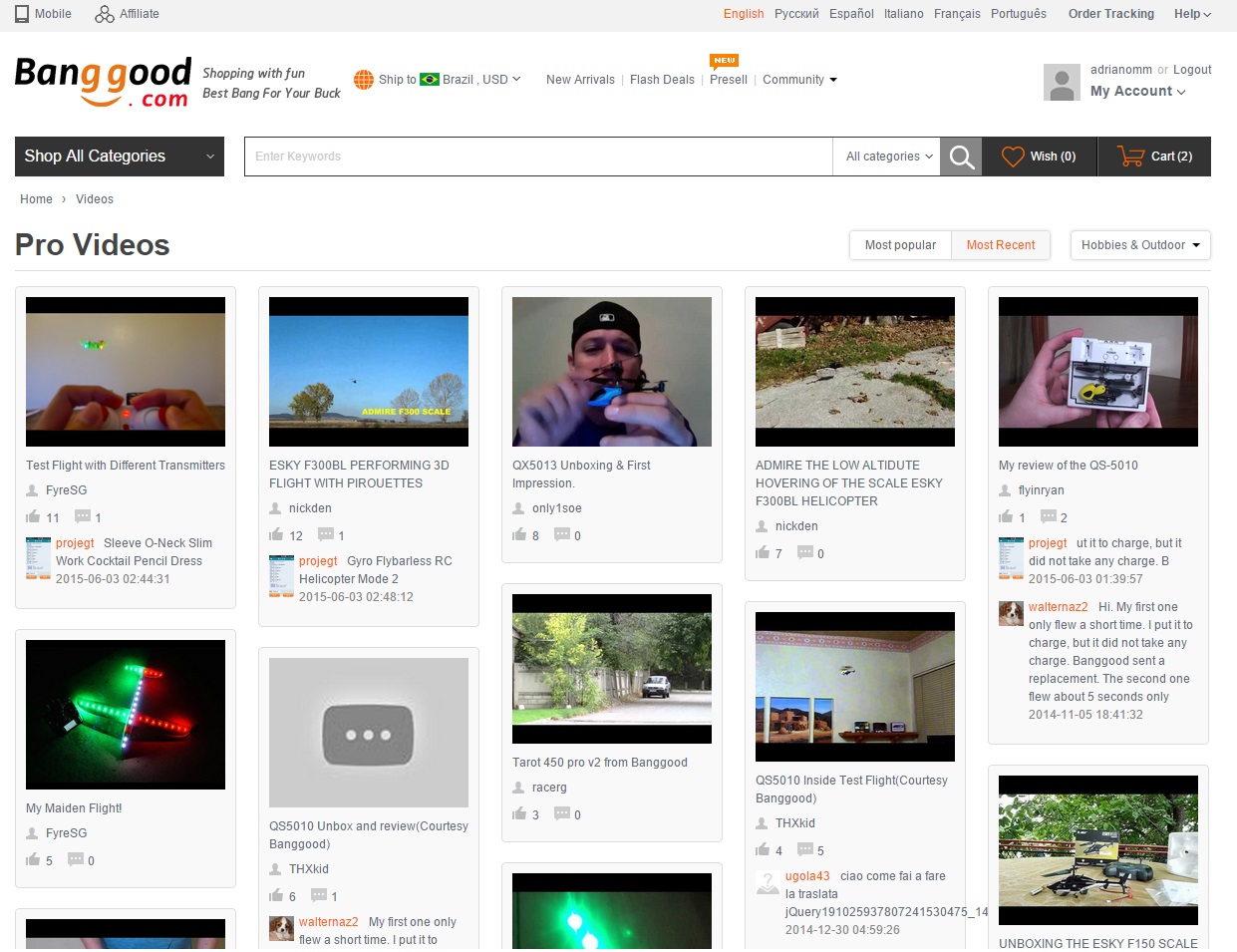
Task: Like the My Maiden Flight! video
Action: pyautogui.click(x=33, y=860)
